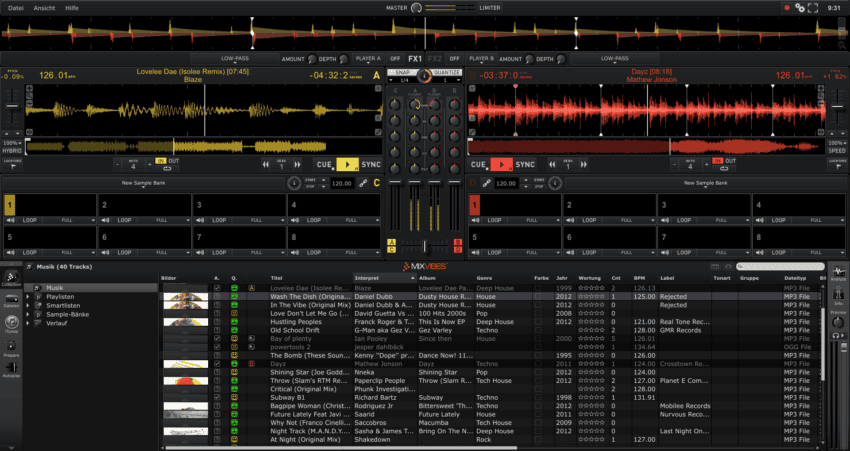Click the crossfader handle
Screen dimensions: 850x451
tap(424, 246)
